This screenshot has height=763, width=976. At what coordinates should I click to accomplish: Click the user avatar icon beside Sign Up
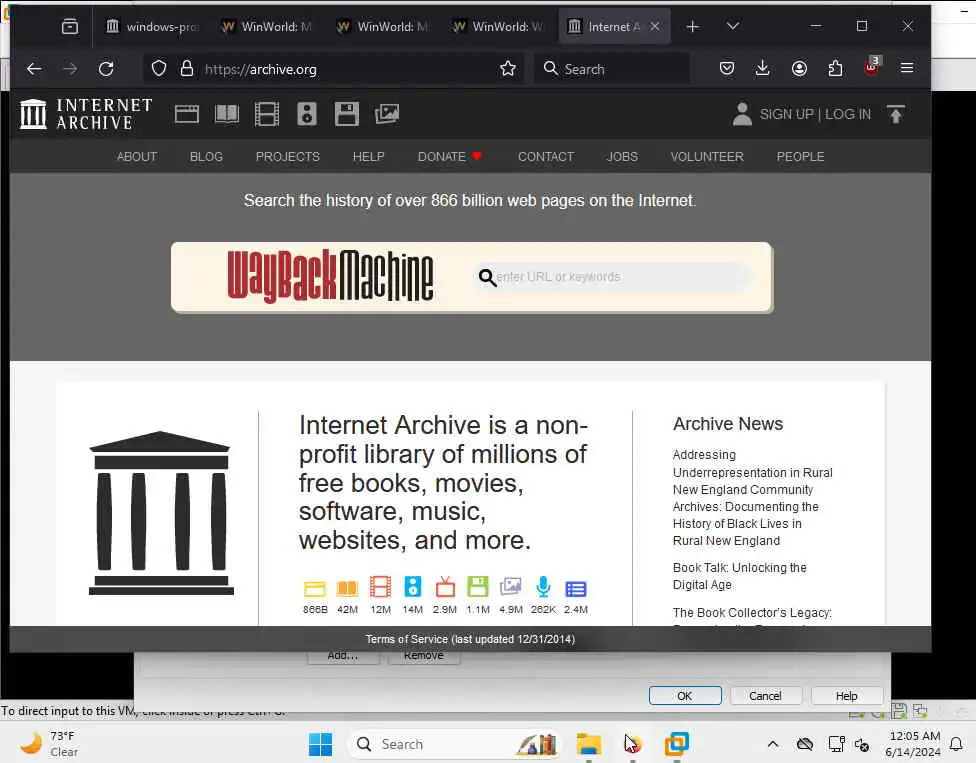742,115
